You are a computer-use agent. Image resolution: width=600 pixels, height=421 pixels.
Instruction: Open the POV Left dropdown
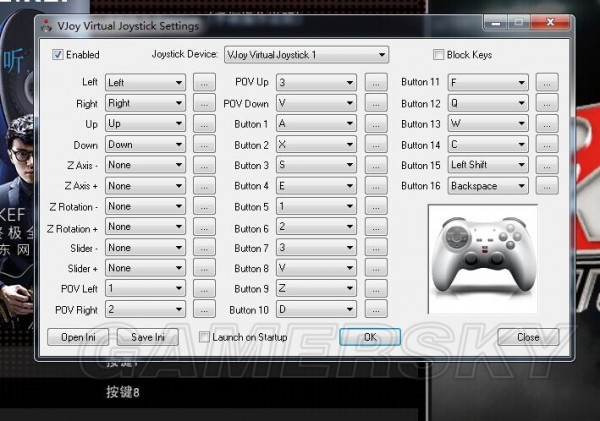(x=145, y=288)
